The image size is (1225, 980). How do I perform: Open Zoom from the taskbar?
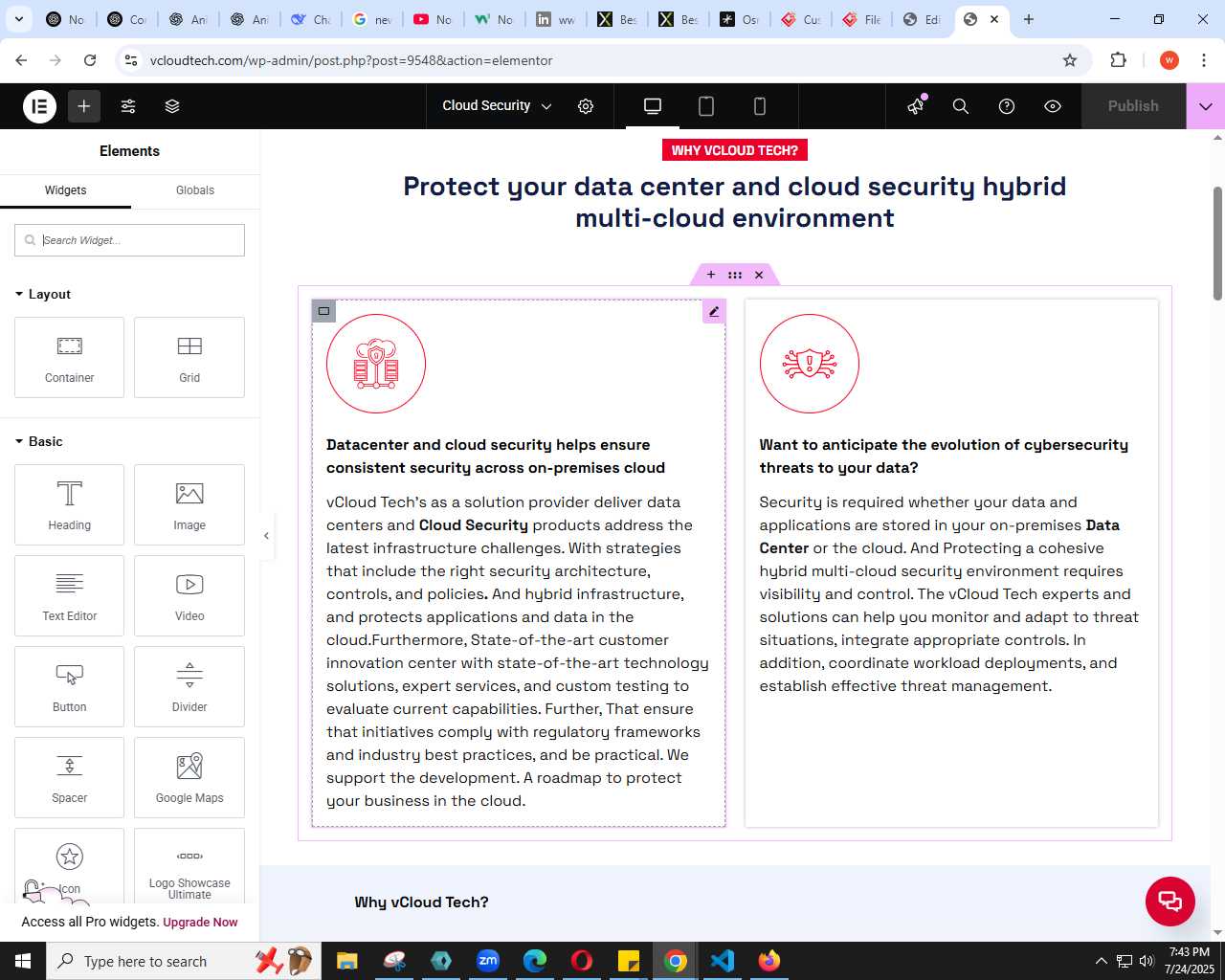(x=488, y=961)
